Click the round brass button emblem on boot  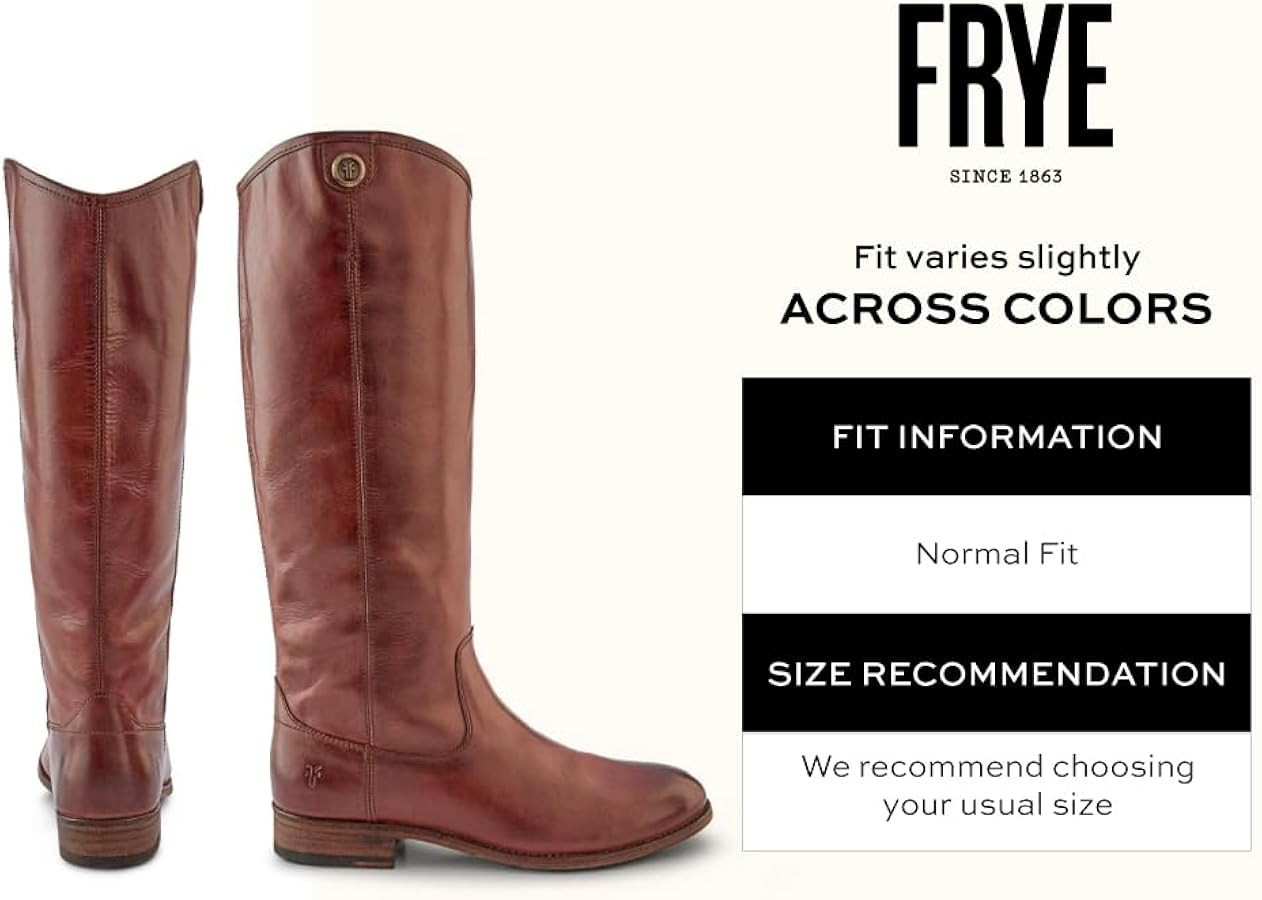[x=348, y=169]
